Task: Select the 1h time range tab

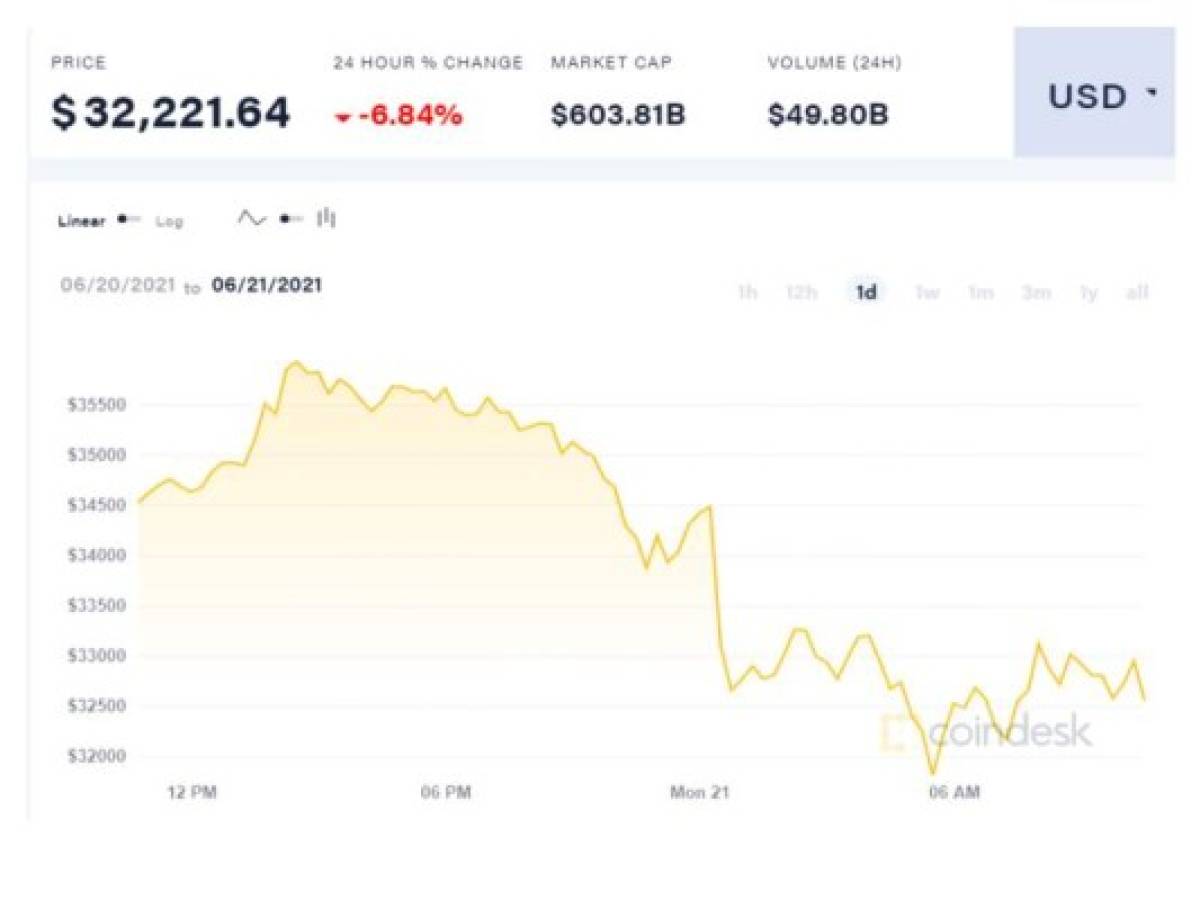Action: click(x=746, y=293)
